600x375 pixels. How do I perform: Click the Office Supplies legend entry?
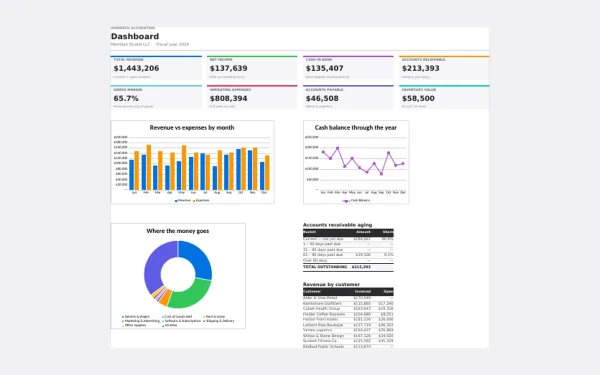[134, 325]
